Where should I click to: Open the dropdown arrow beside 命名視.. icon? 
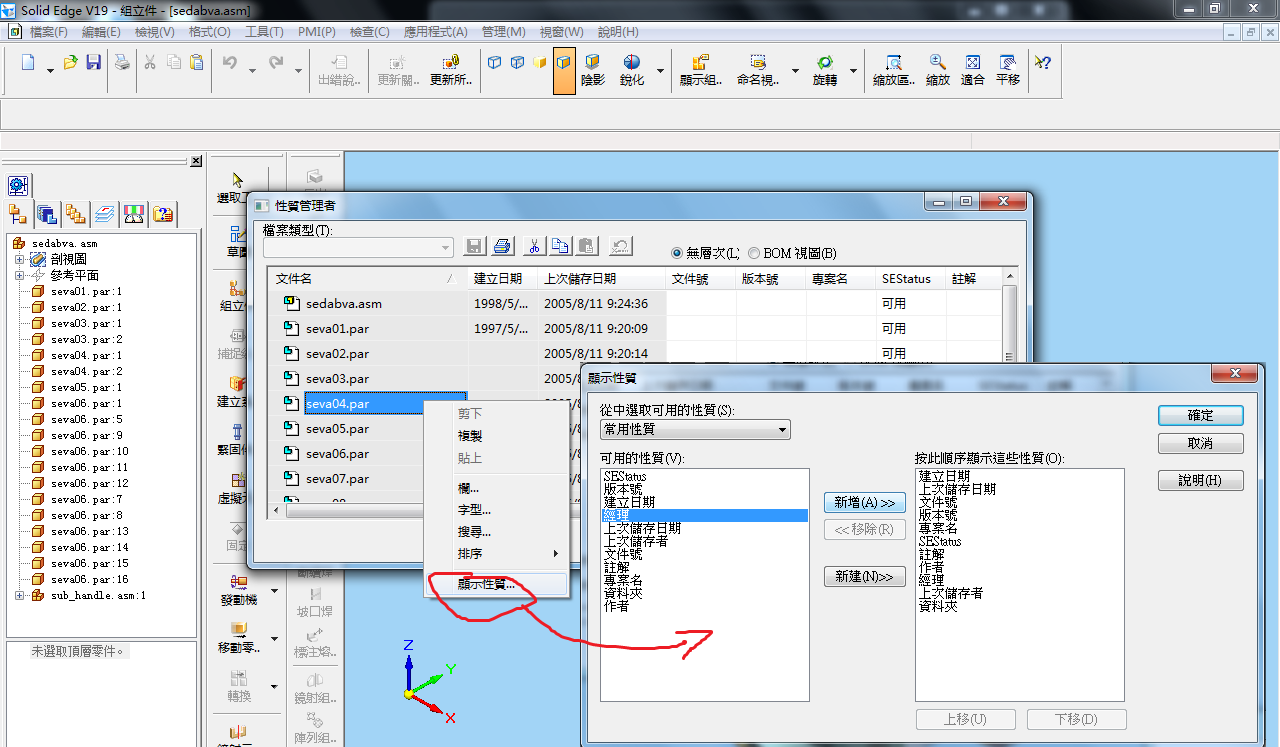pos(795,70)
